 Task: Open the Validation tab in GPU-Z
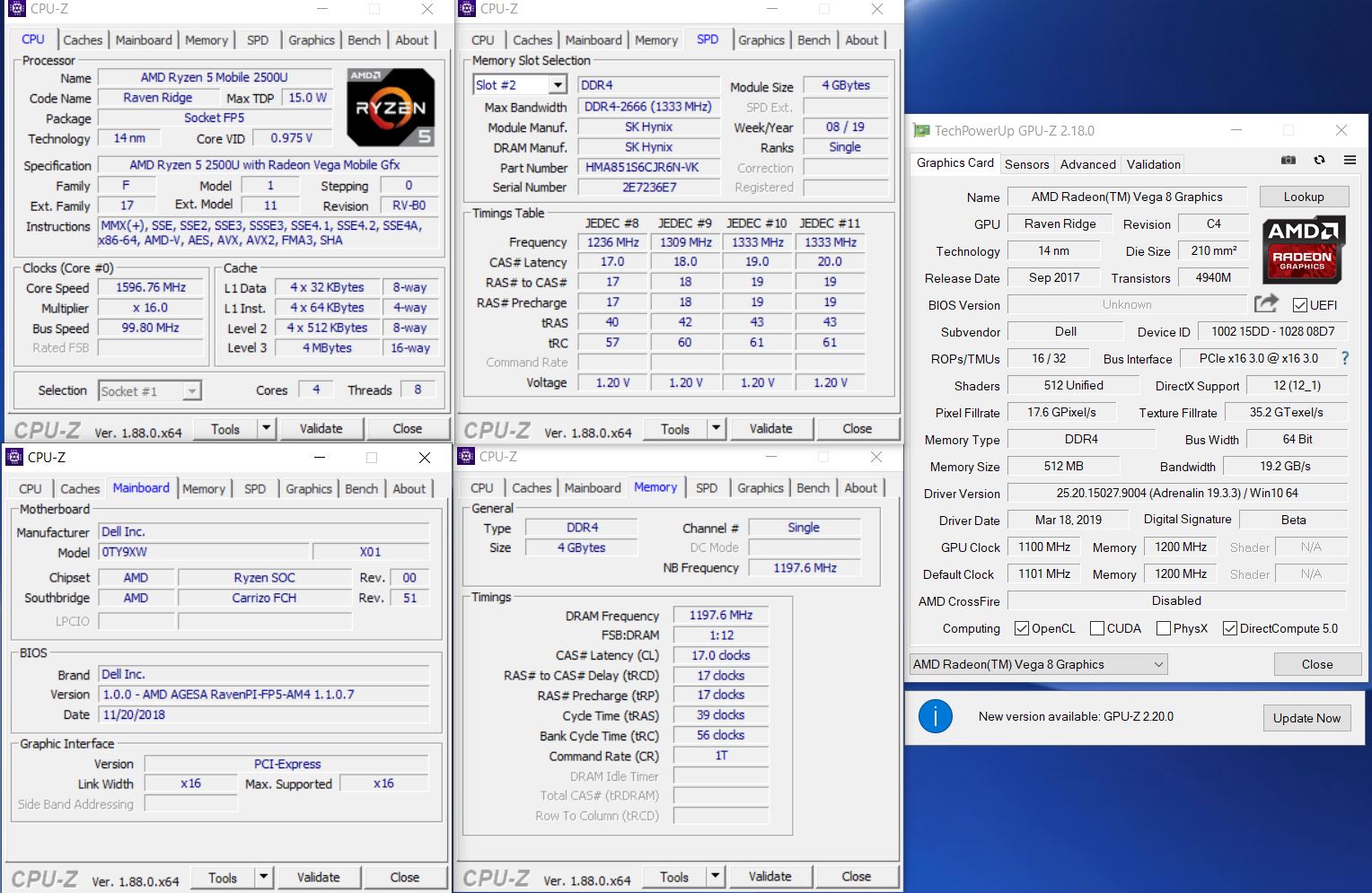(1153, 164)
